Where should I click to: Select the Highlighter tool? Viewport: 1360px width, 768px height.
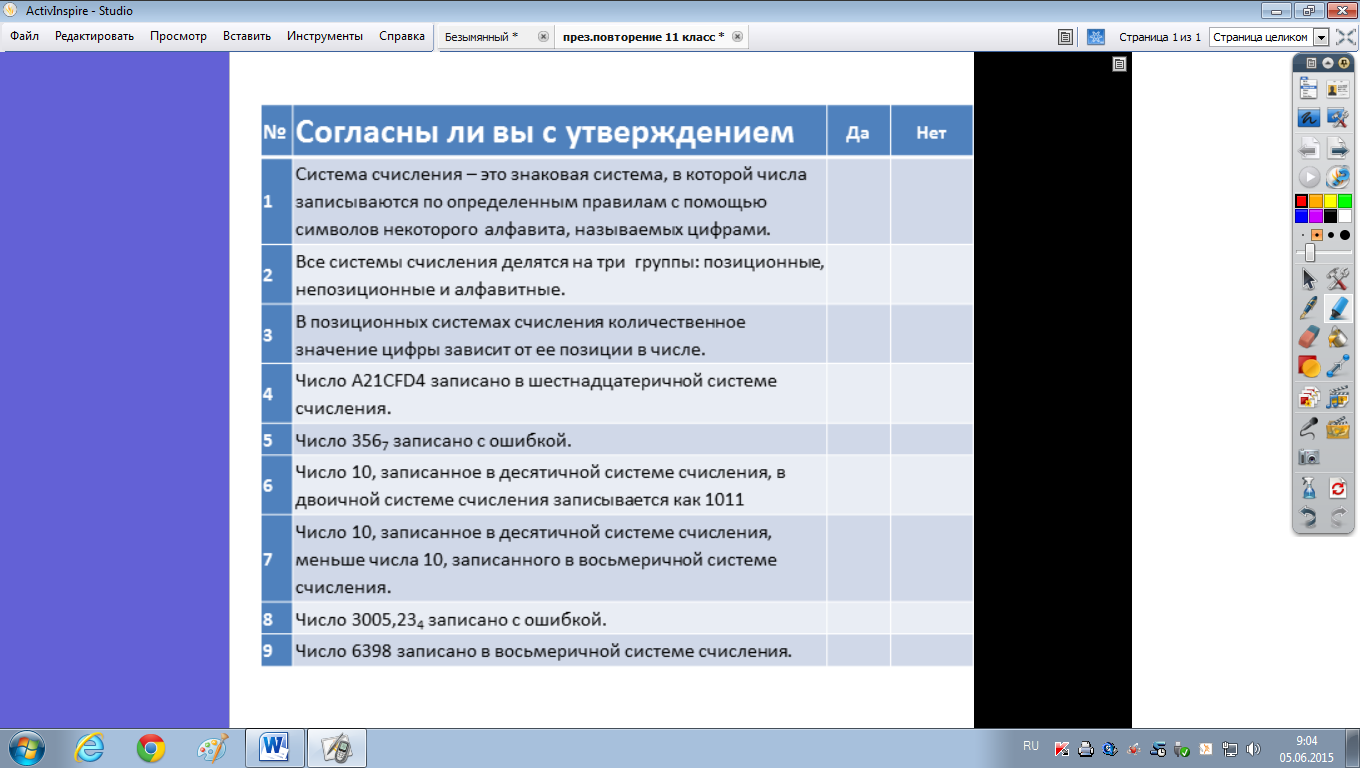click(x=1338, y=308)
